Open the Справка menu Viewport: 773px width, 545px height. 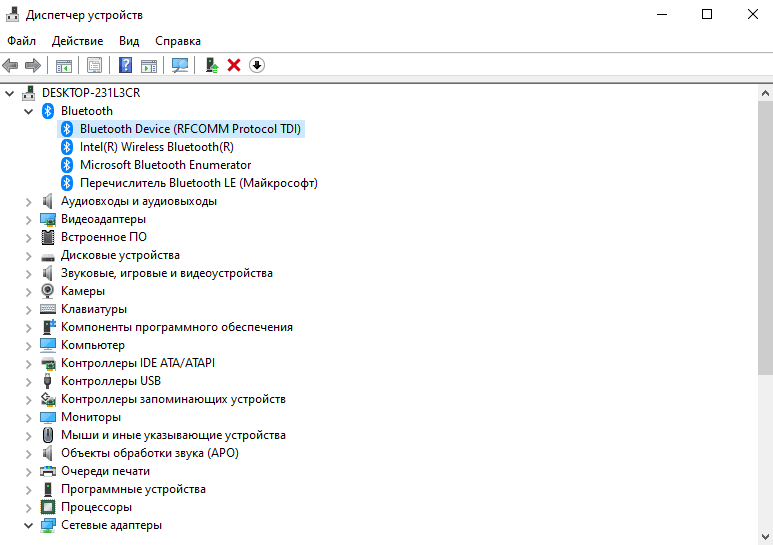click(x=177, y=41)
